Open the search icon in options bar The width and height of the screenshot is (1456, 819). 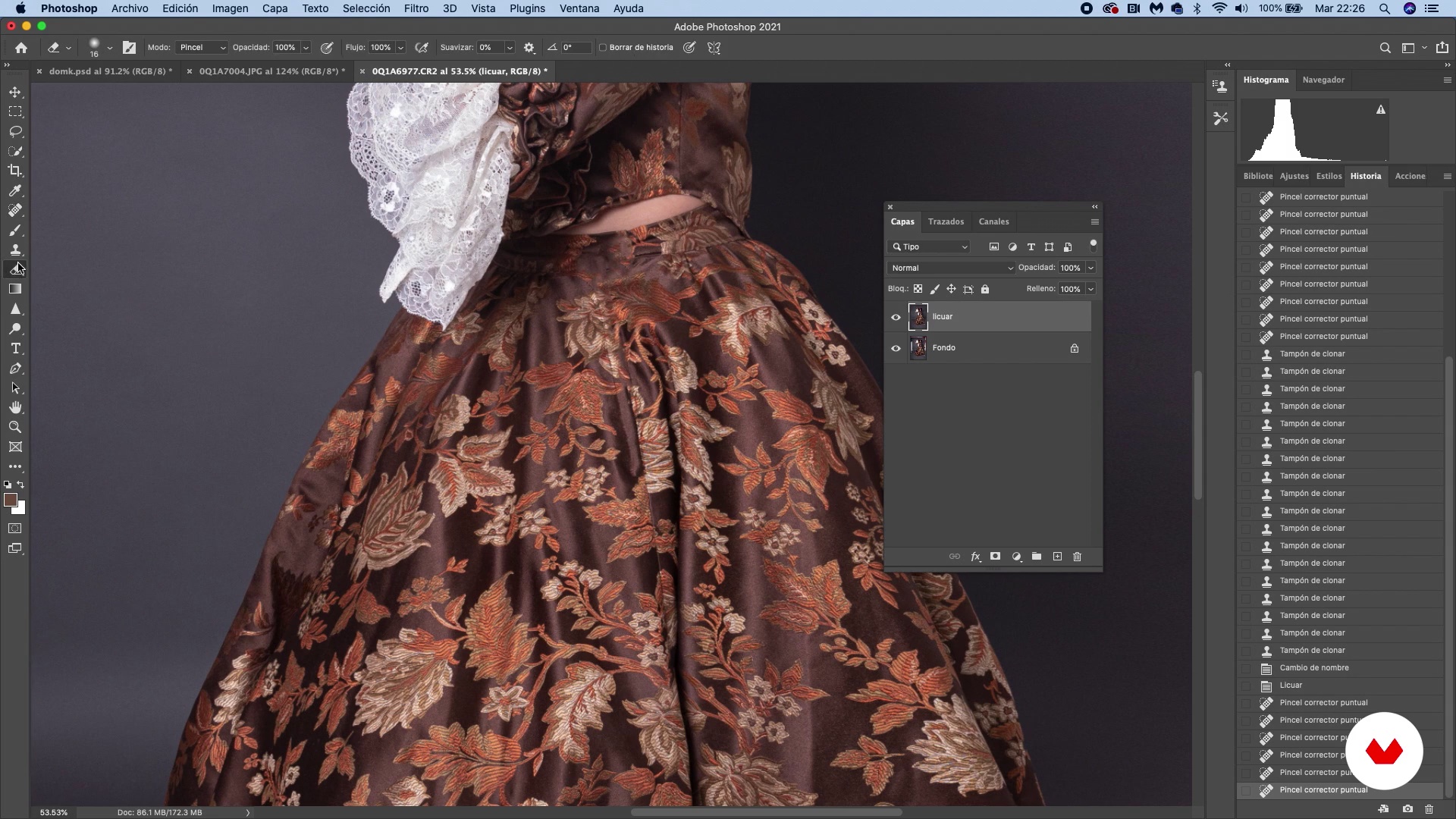(x=1385, y=48)
